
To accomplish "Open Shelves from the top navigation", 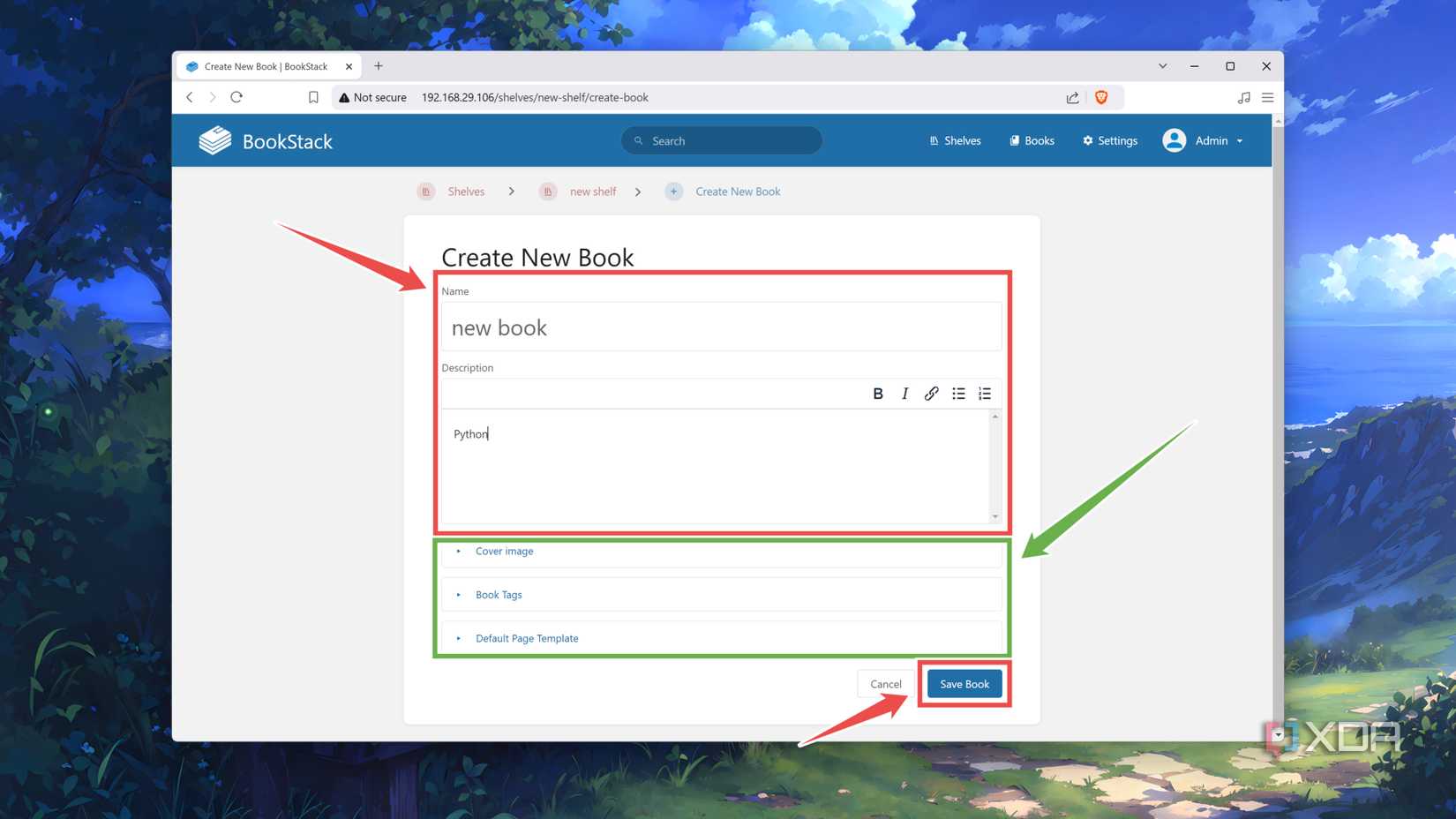I will (x=955, y=140).
